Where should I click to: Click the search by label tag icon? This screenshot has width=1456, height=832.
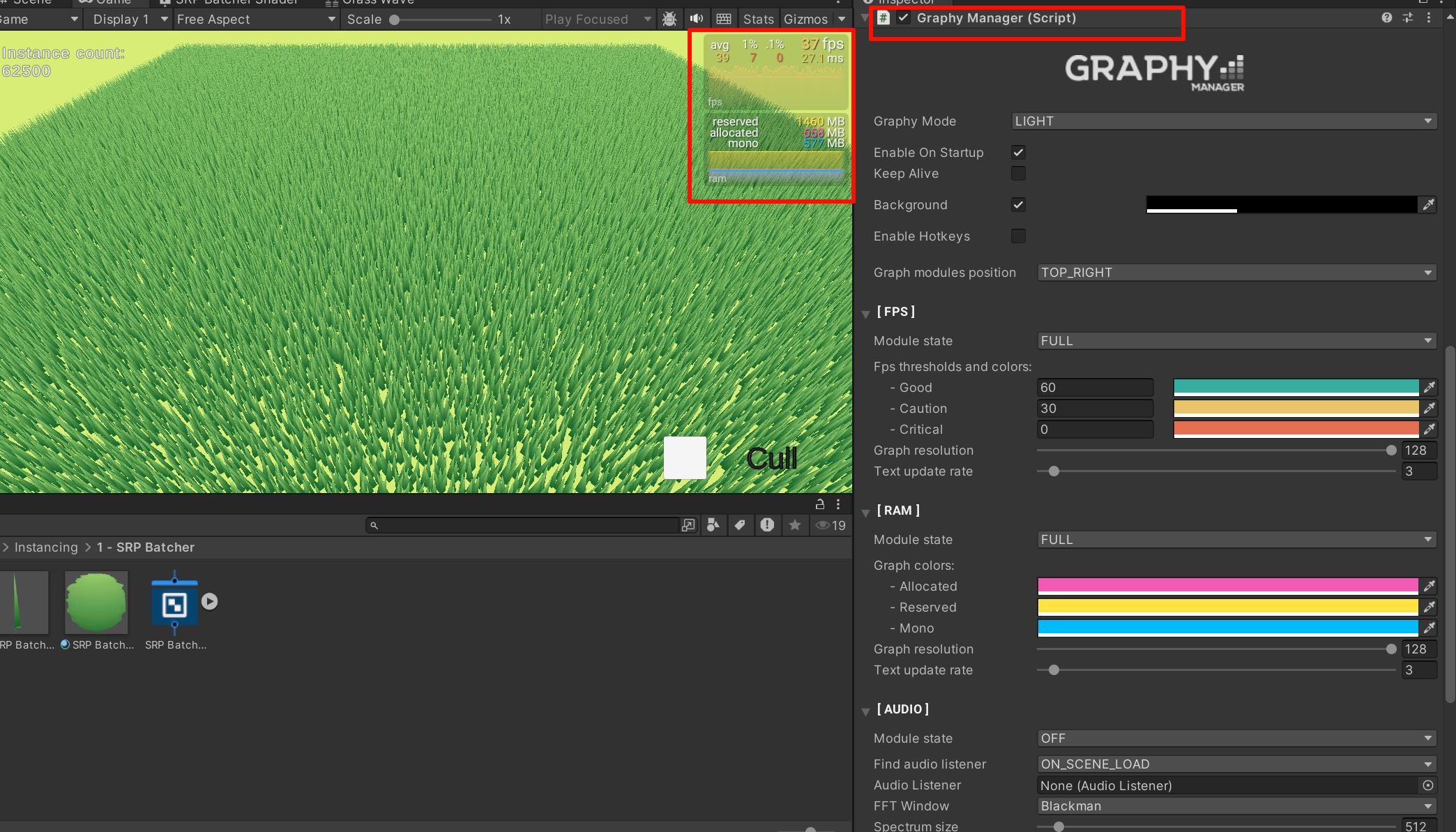pos(740,525)
